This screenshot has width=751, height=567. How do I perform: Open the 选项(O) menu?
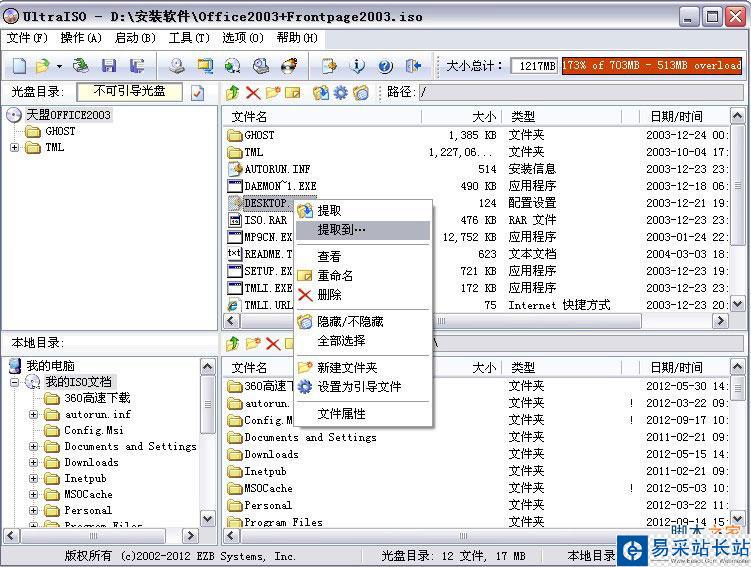[243, 38]
